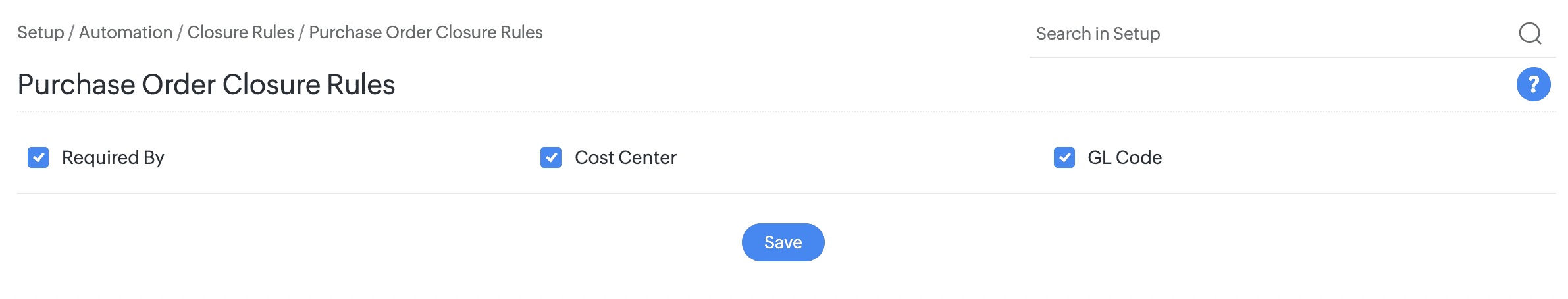Save the closure rules
1568x299 pixels.
(x=783, y=242)
